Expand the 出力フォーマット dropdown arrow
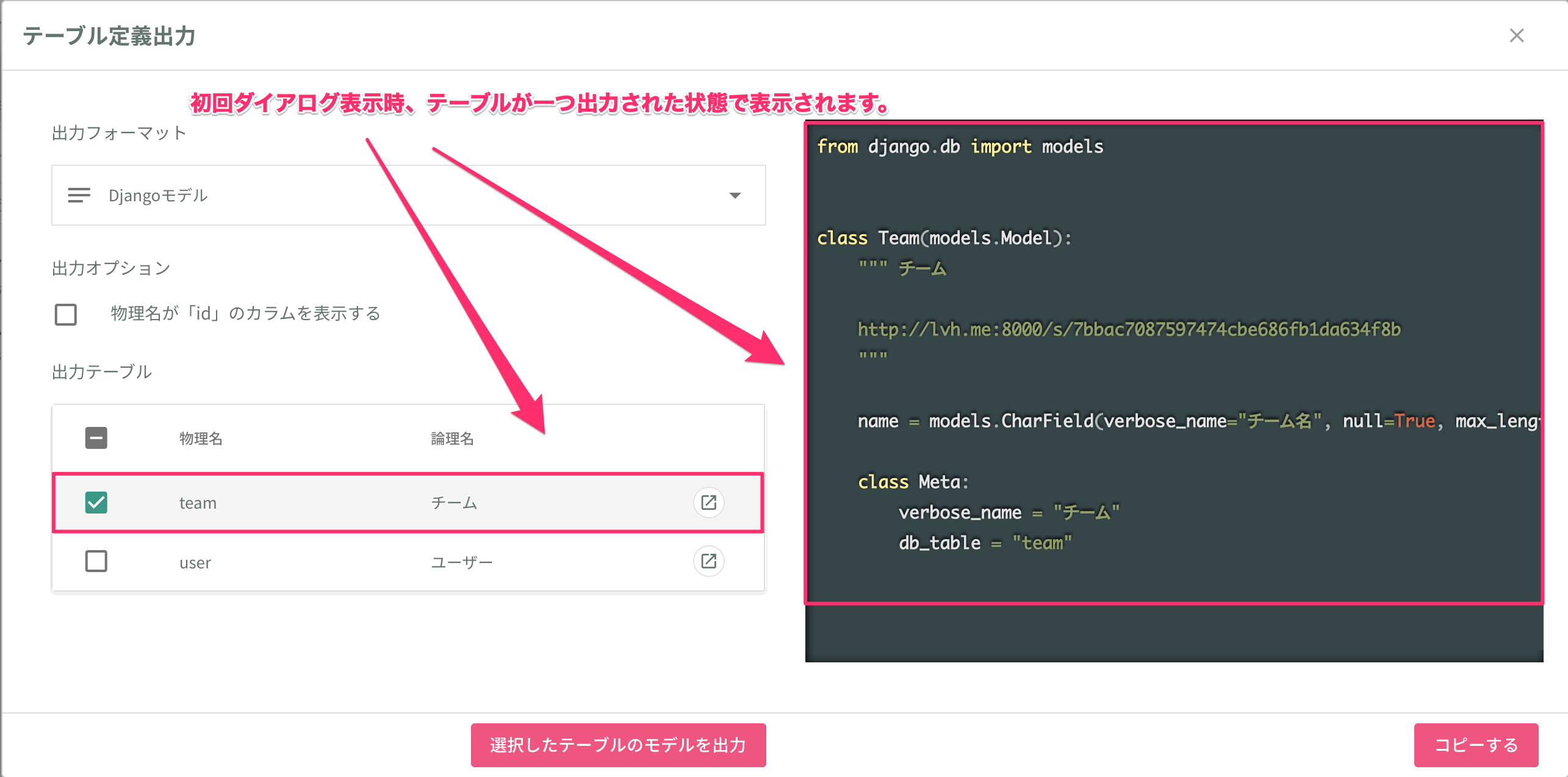The width and height of the screenshot is (1568, 777). 735,195
